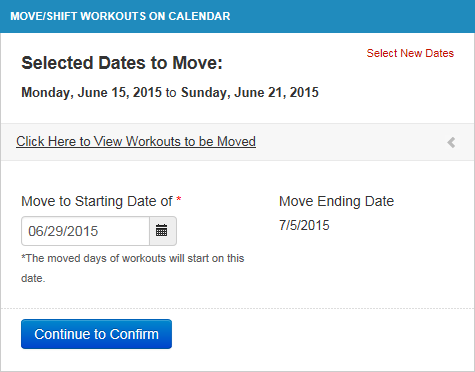The width and height of the screenshot is (475, 372).
Task: Click the blue header bar's empty area
Action: click(350, 16)
